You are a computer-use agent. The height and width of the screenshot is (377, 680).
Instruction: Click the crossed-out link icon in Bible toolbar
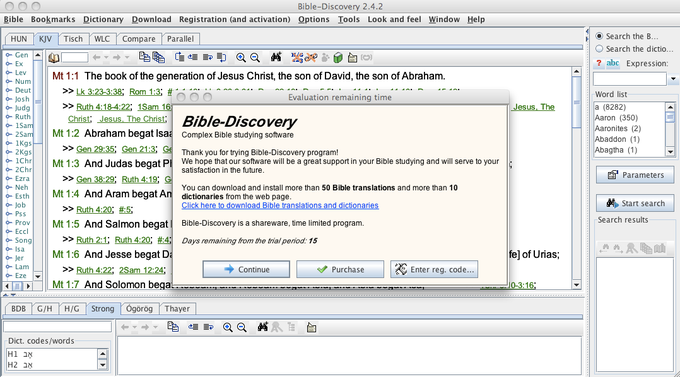(x=311, y=57)
